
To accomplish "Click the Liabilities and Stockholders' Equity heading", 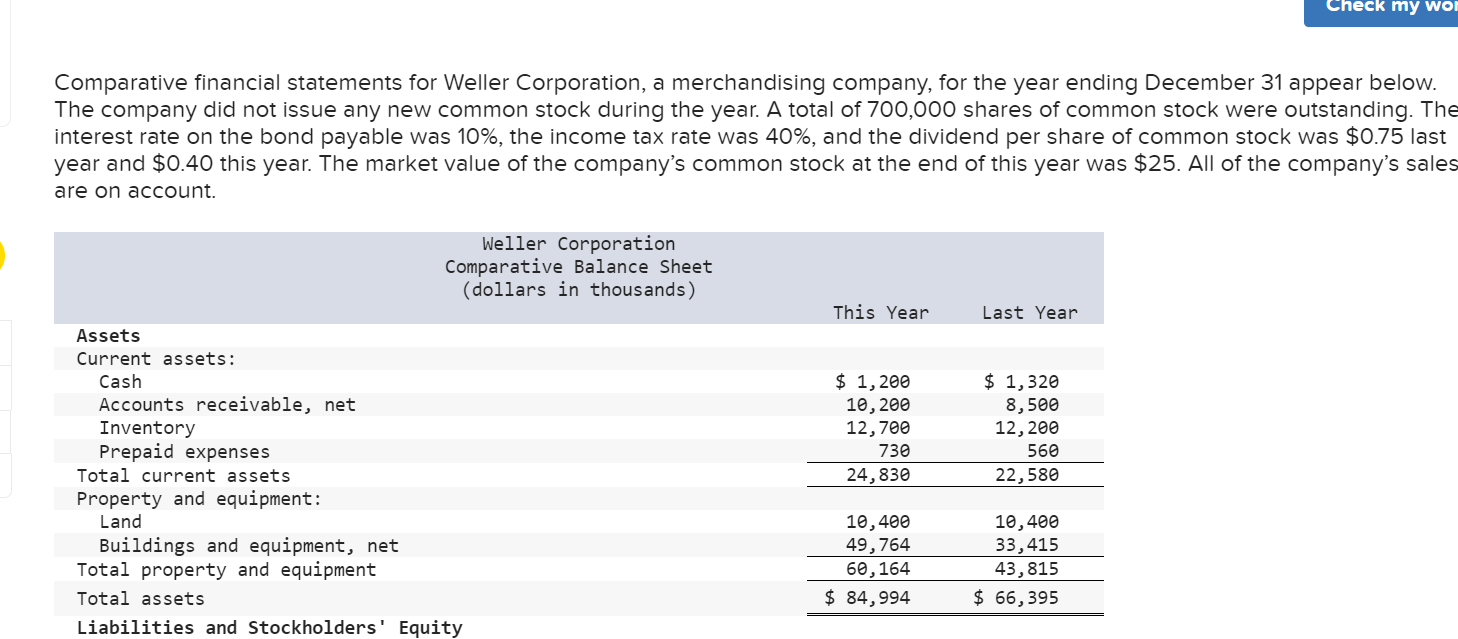I will click(270, 627).
